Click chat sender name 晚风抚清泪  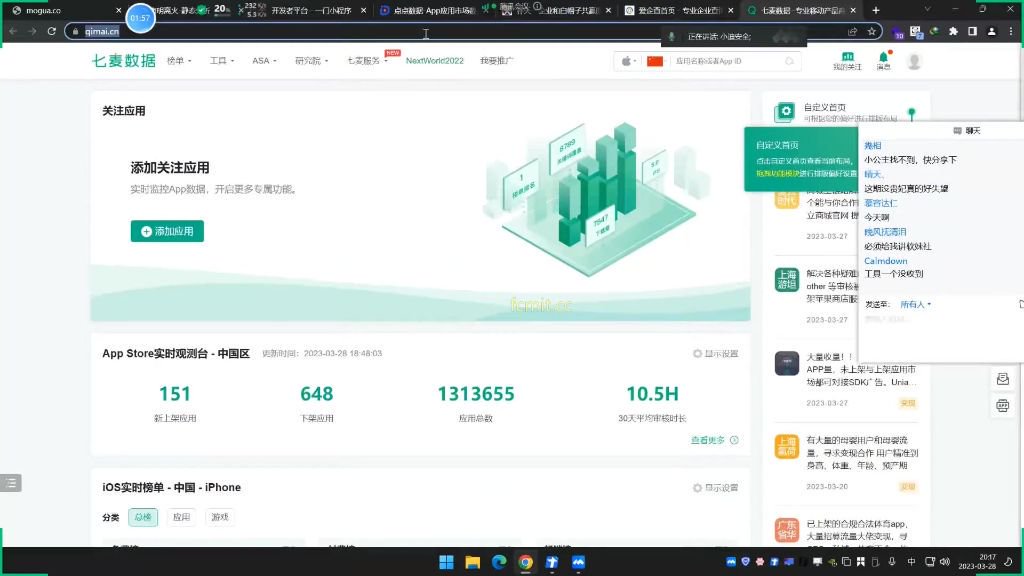click(885, 232)
